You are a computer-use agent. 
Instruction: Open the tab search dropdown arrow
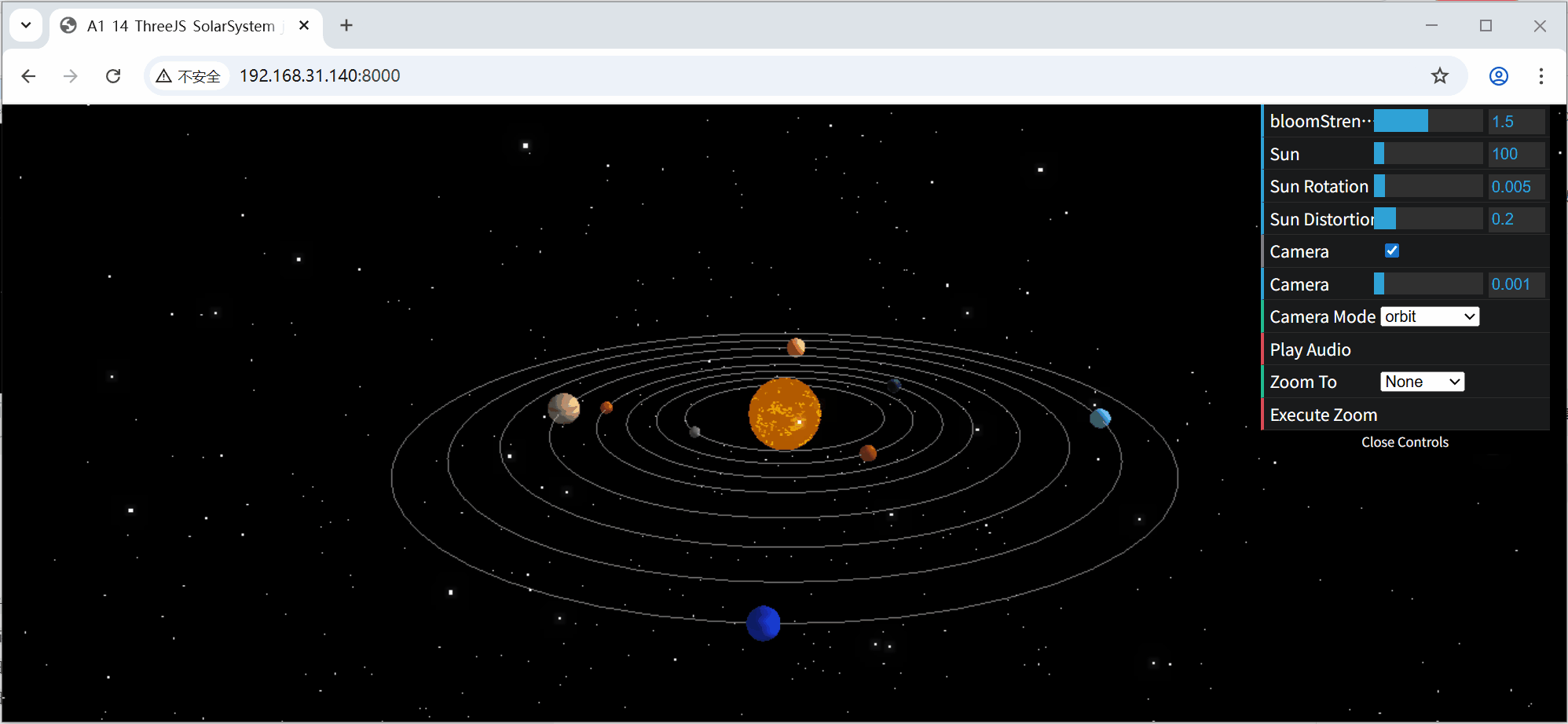pos(26,25)
